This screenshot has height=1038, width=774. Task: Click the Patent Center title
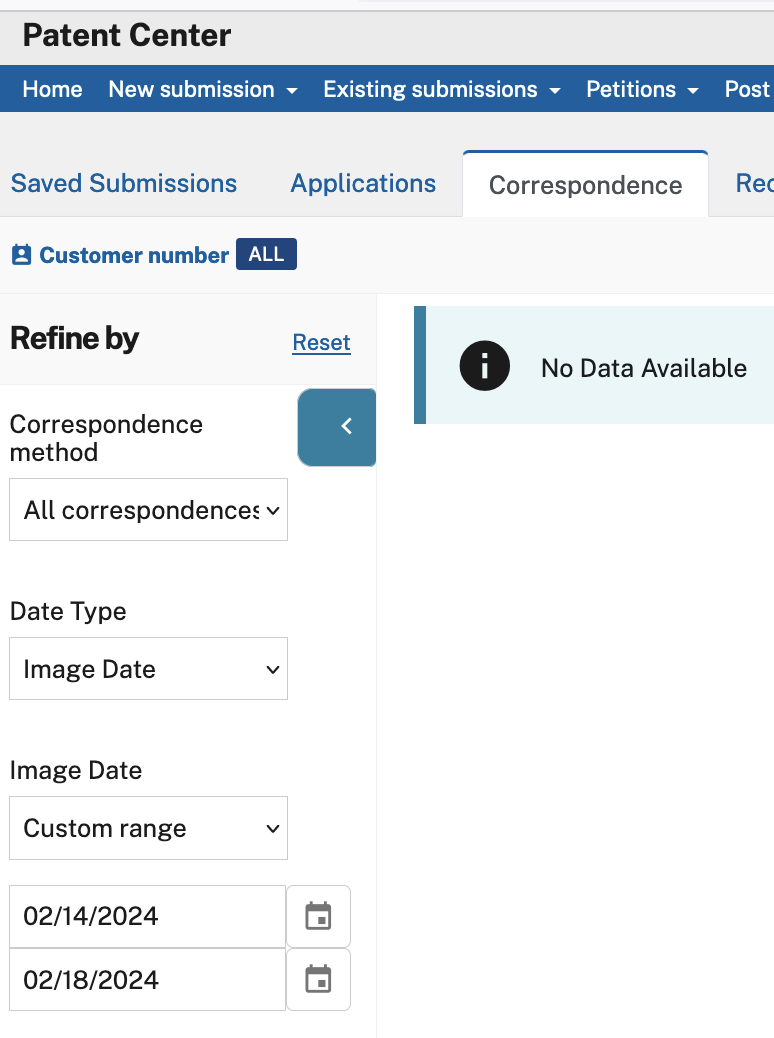coord(126,35)
